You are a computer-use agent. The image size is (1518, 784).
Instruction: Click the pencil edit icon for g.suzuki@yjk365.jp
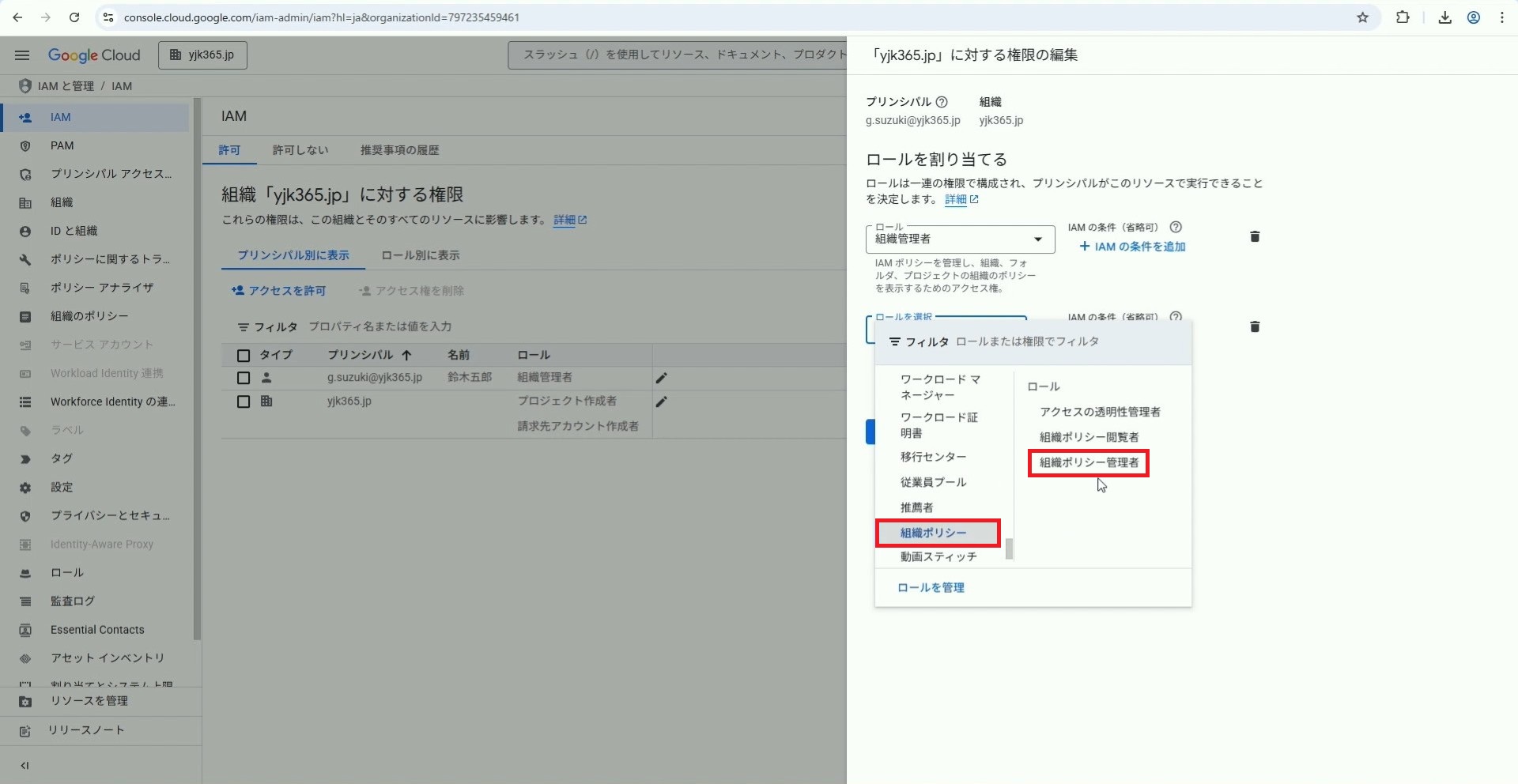coord(662,378)
